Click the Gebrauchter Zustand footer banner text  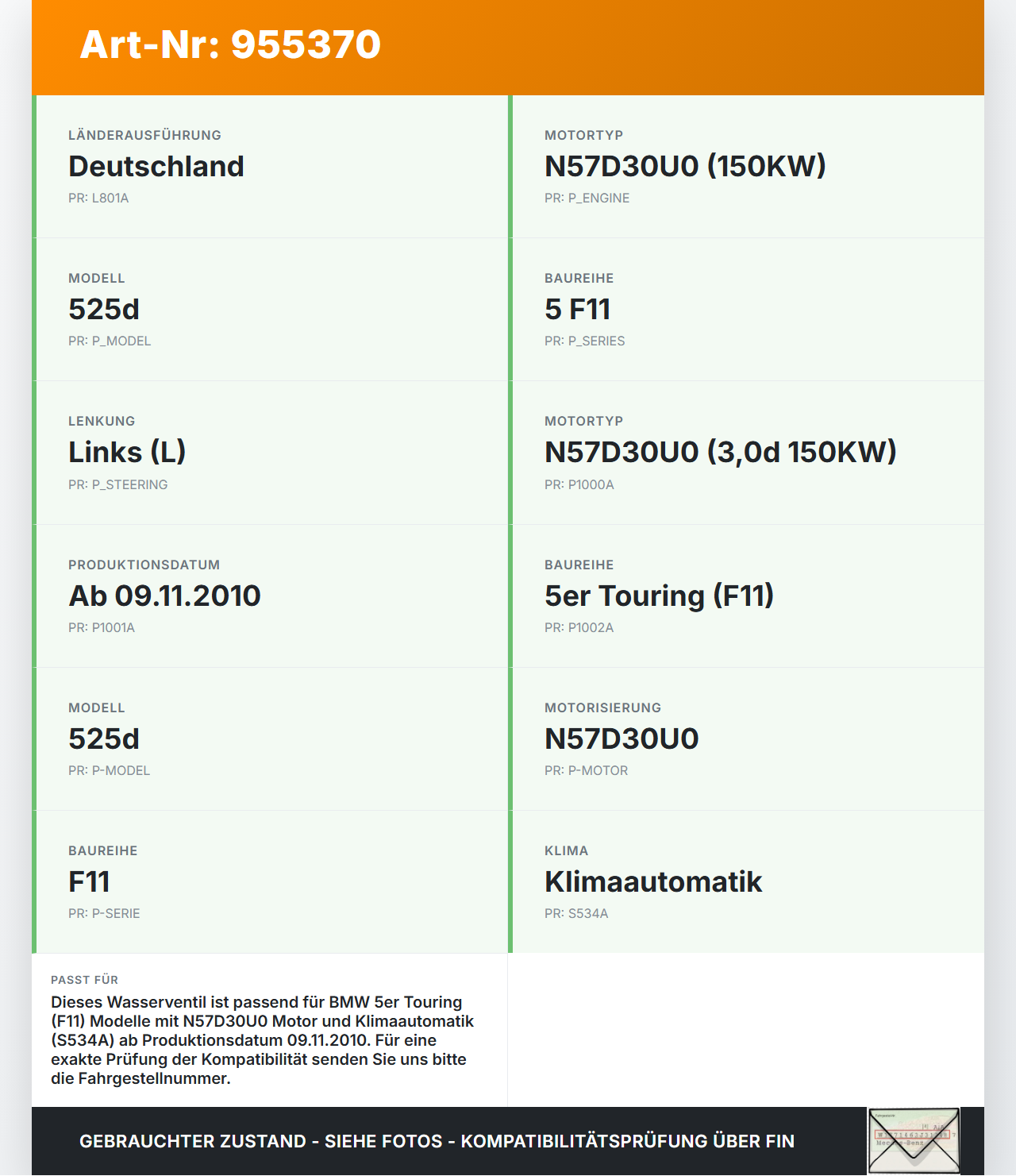pyautogui.click(x=437, y=1142)
